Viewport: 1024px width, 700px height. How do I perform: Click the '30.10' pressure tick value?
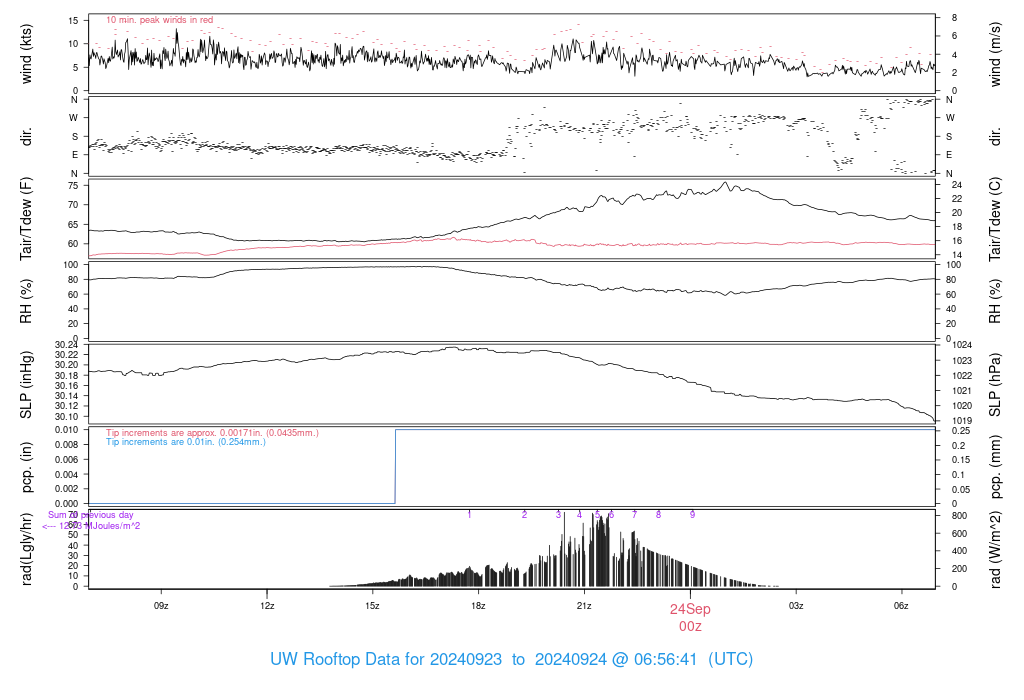coord(67,417)
